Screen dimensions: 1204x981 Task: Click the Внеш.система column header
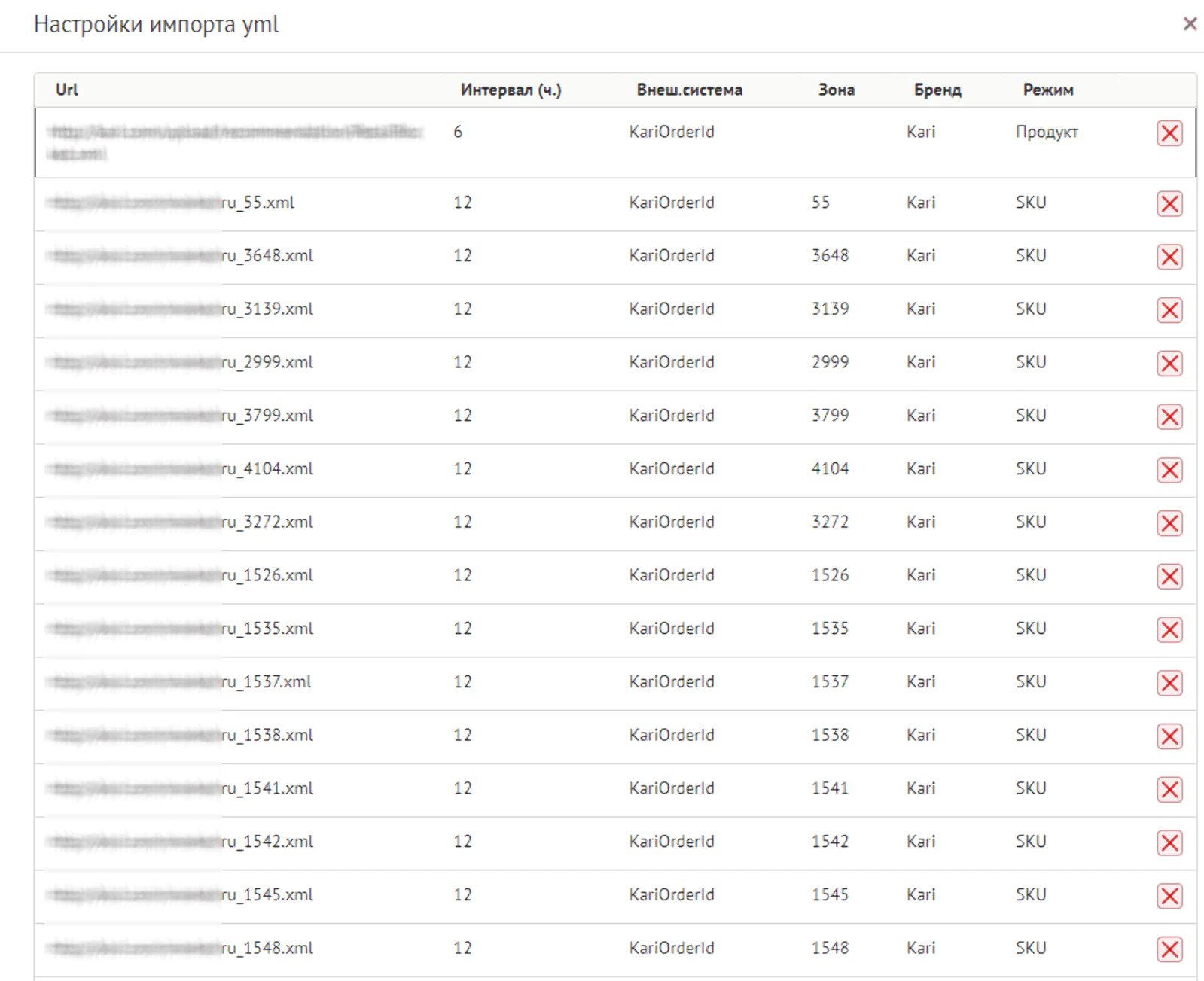tap(689, 90)
